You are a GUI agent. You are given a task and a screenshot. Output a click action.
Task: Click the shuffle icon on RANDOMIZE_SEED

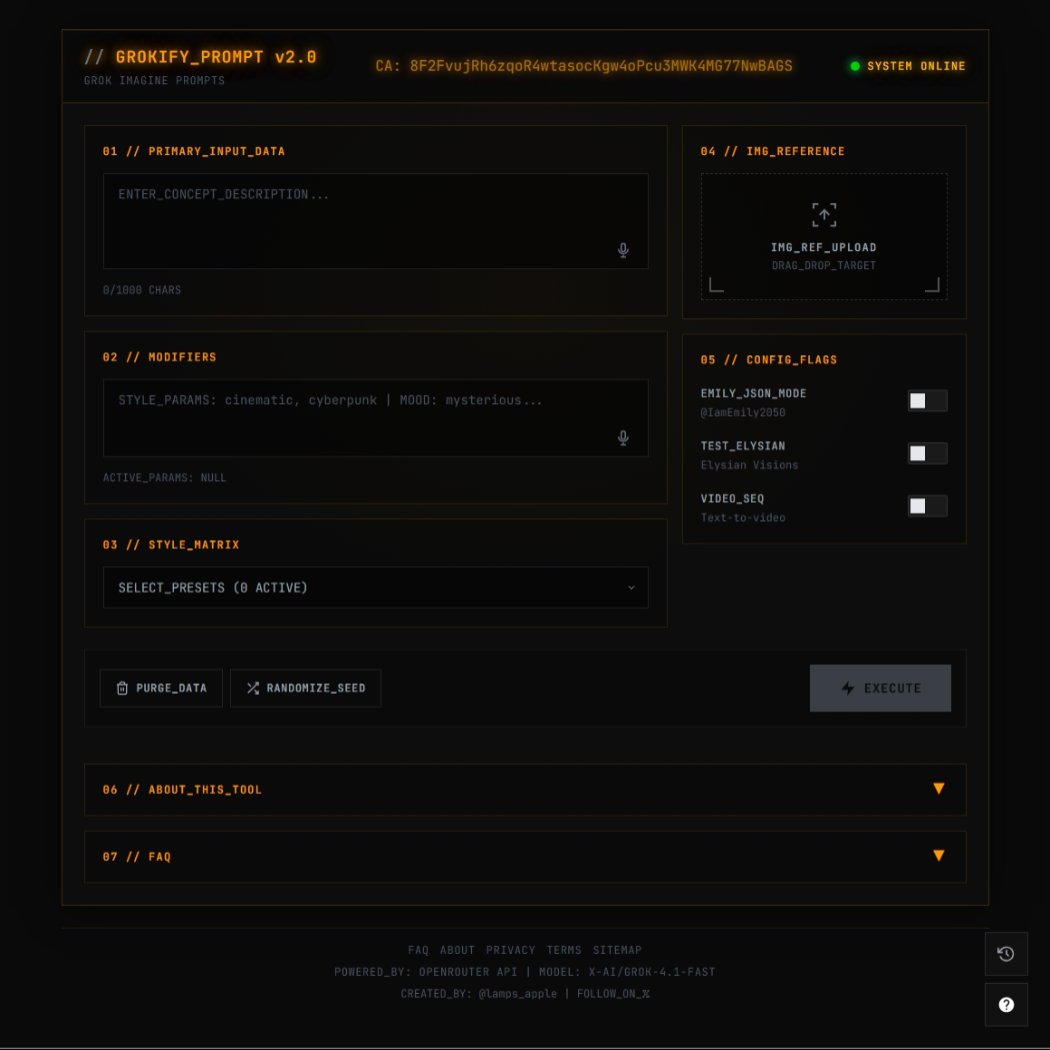coord(252,688)
